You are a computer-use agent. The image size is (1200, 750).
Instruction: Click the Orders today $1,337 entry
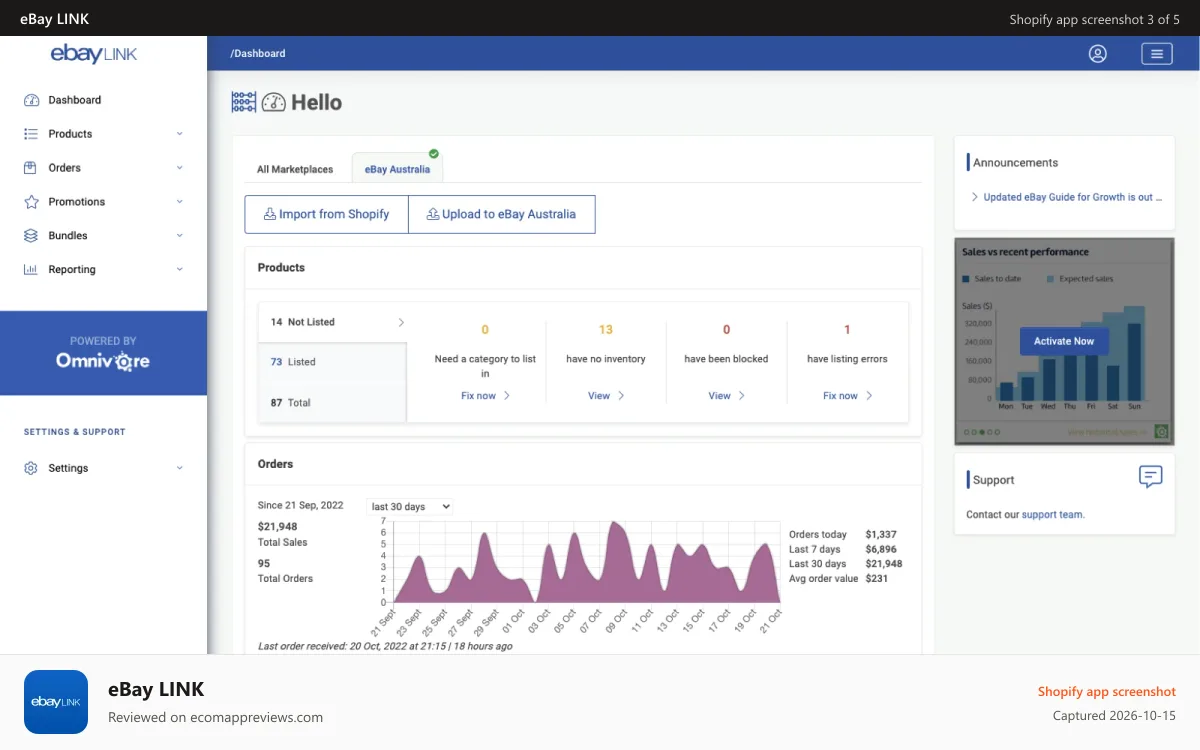click(x=843, y=535)
